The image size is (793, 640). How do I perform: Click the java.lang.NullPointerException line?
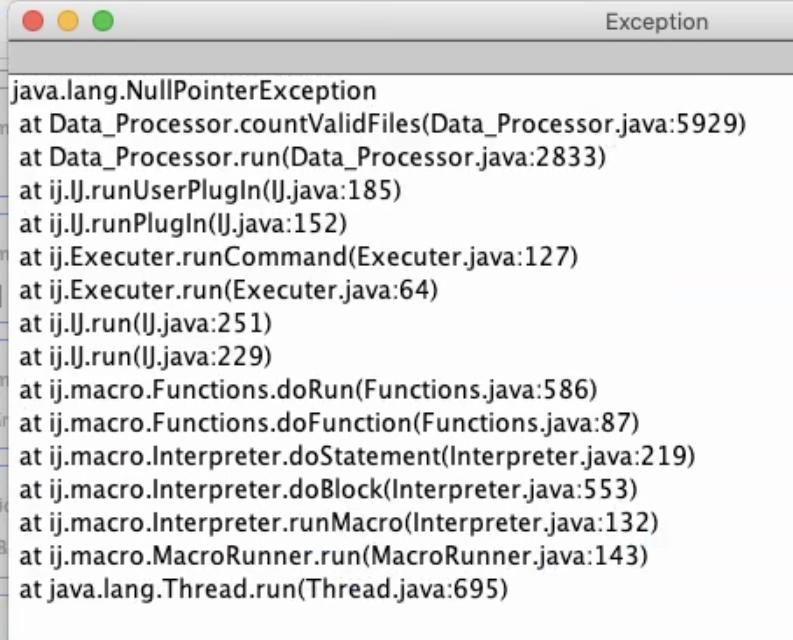coord(194,92)
